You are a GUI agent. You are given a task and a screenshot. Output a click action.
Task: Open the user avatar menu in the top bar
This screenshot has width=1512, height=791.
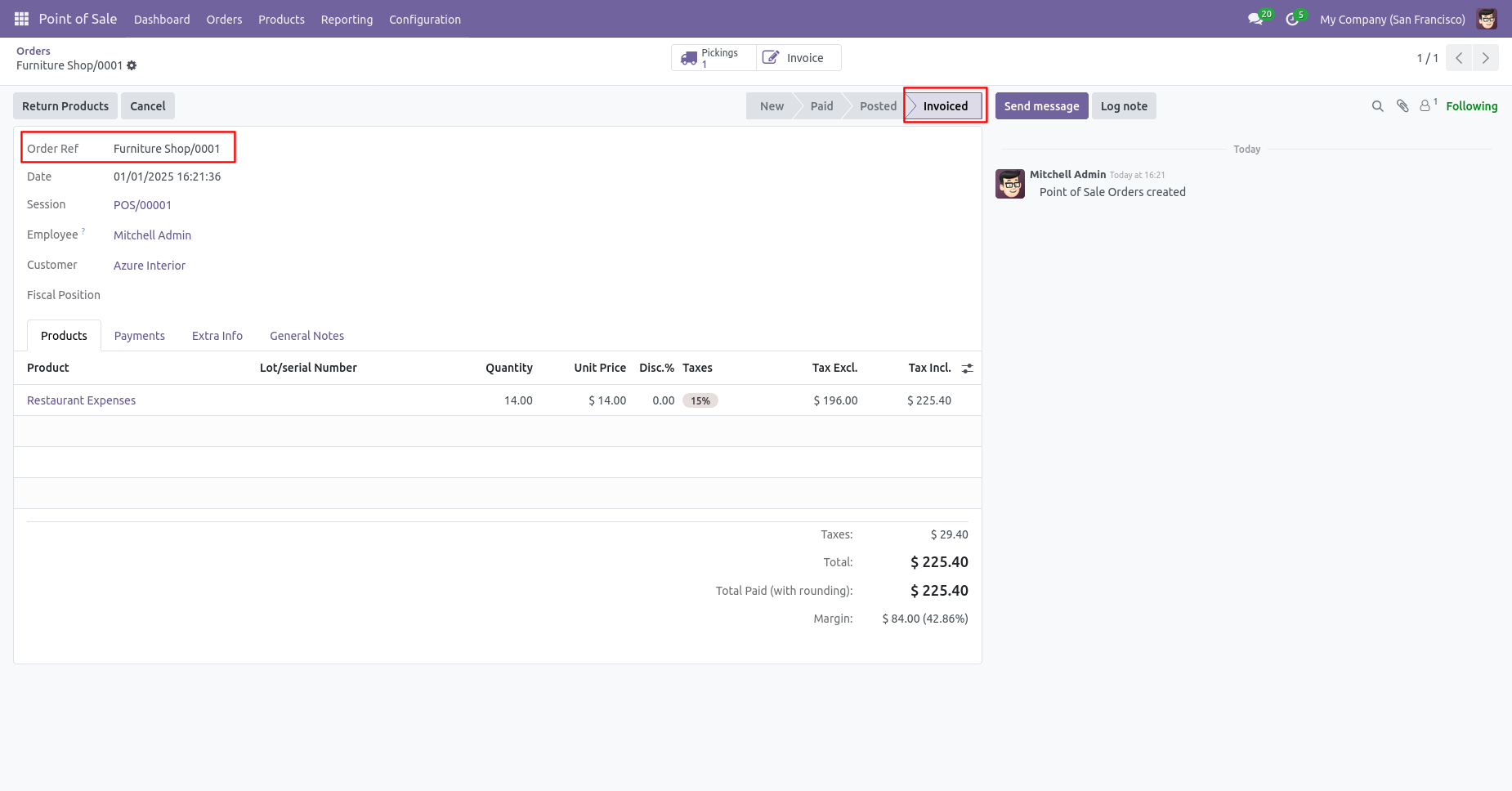click(x=1487, y=19)
